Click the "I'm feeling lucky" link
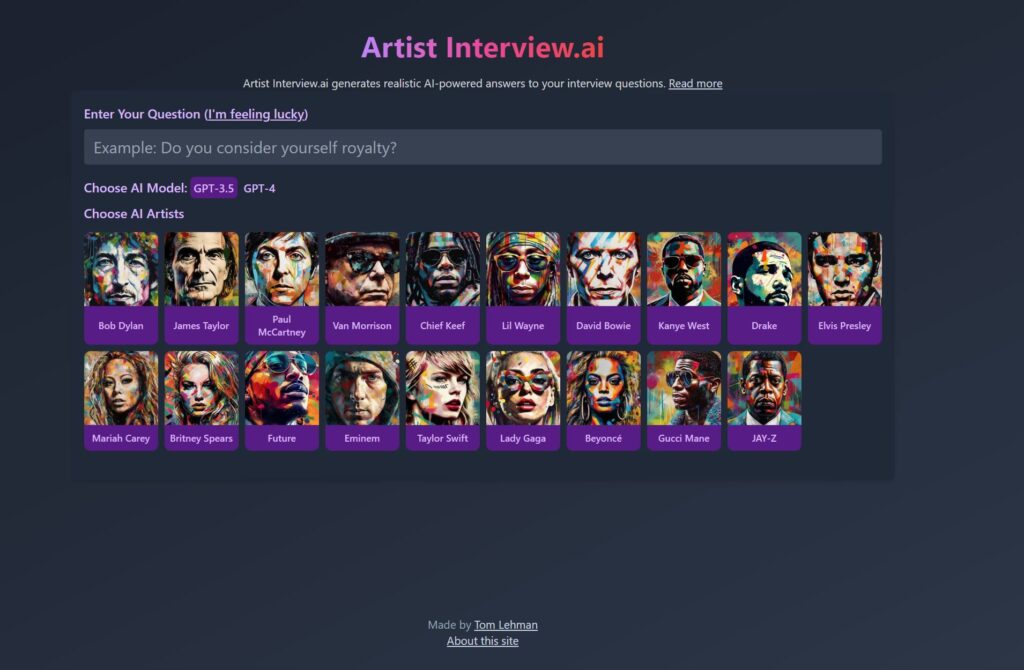1024x670 pixels. (256, 114)
